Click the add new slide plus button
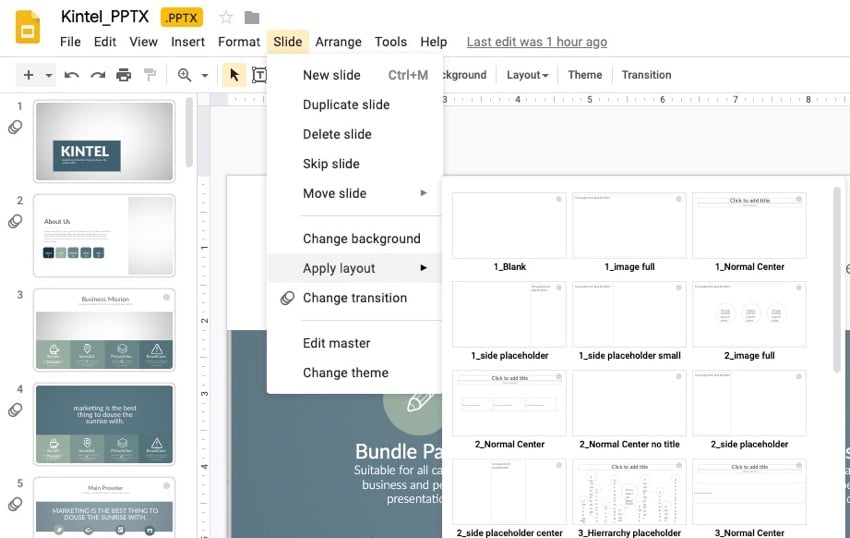This screenshot has height=538, width=850. 28,75
